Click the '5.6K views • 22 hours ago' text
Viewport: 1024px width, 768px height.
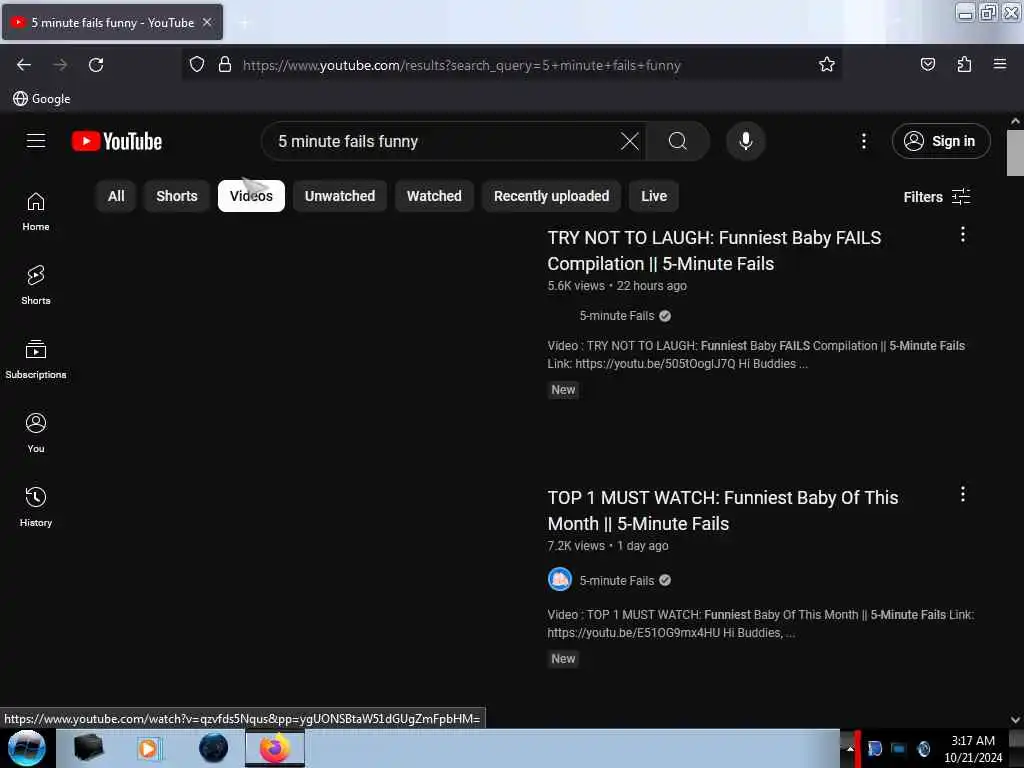point(617,285)
